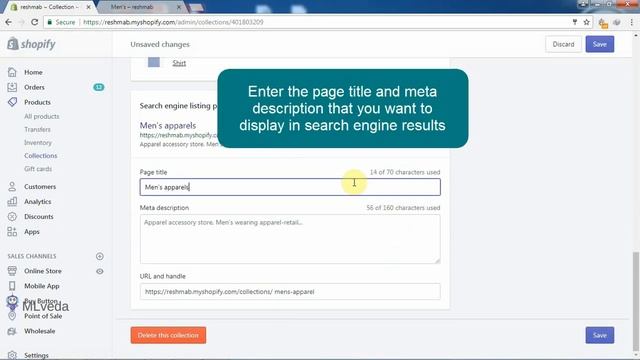Click the Shirt product thumbnail
Viewport: 640px width, 360px height.
click(x=154, y=62)
